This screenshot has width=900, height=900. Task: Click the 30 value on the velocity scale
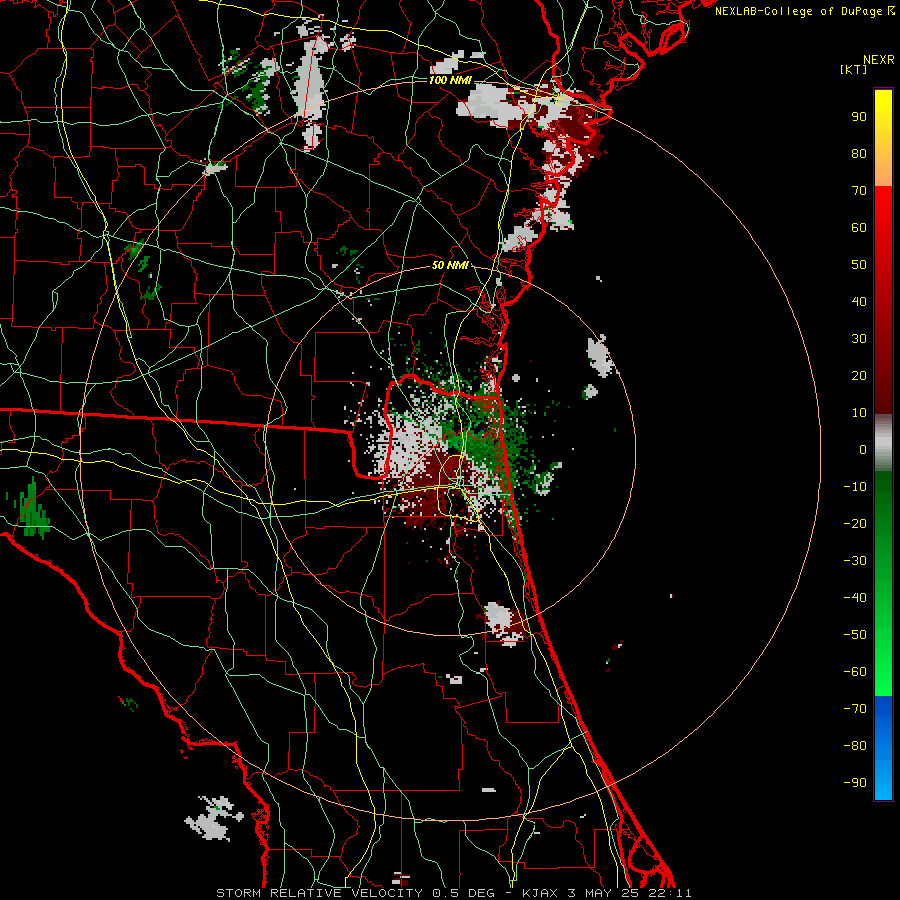point(859,339)
